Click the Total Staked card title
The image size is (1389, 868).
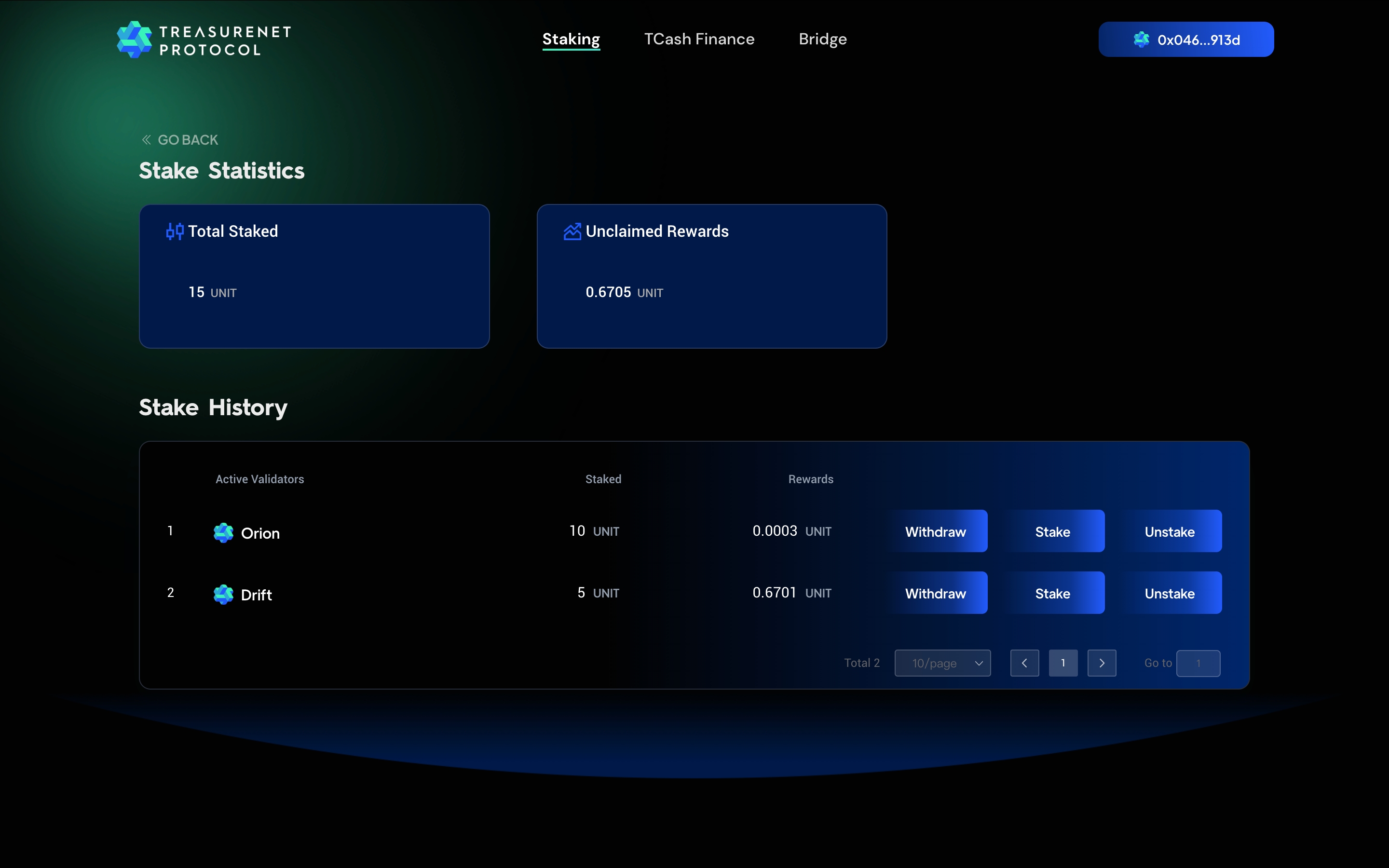(233, 231)
